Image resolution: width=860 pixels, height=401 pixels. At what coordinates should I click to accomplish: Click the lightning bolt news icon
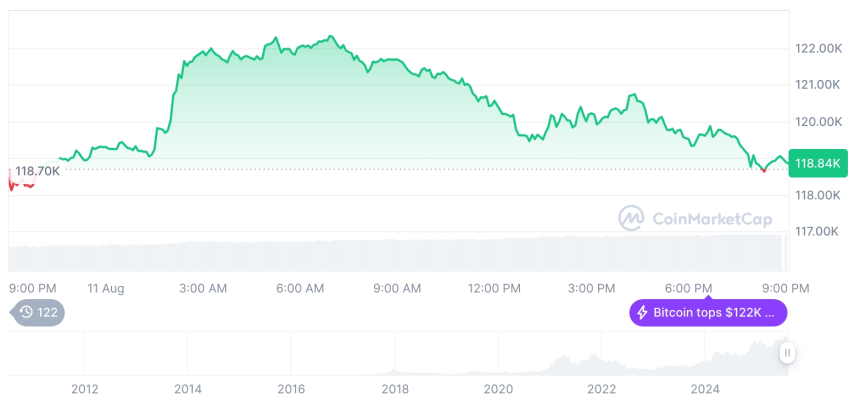[643, 313]
